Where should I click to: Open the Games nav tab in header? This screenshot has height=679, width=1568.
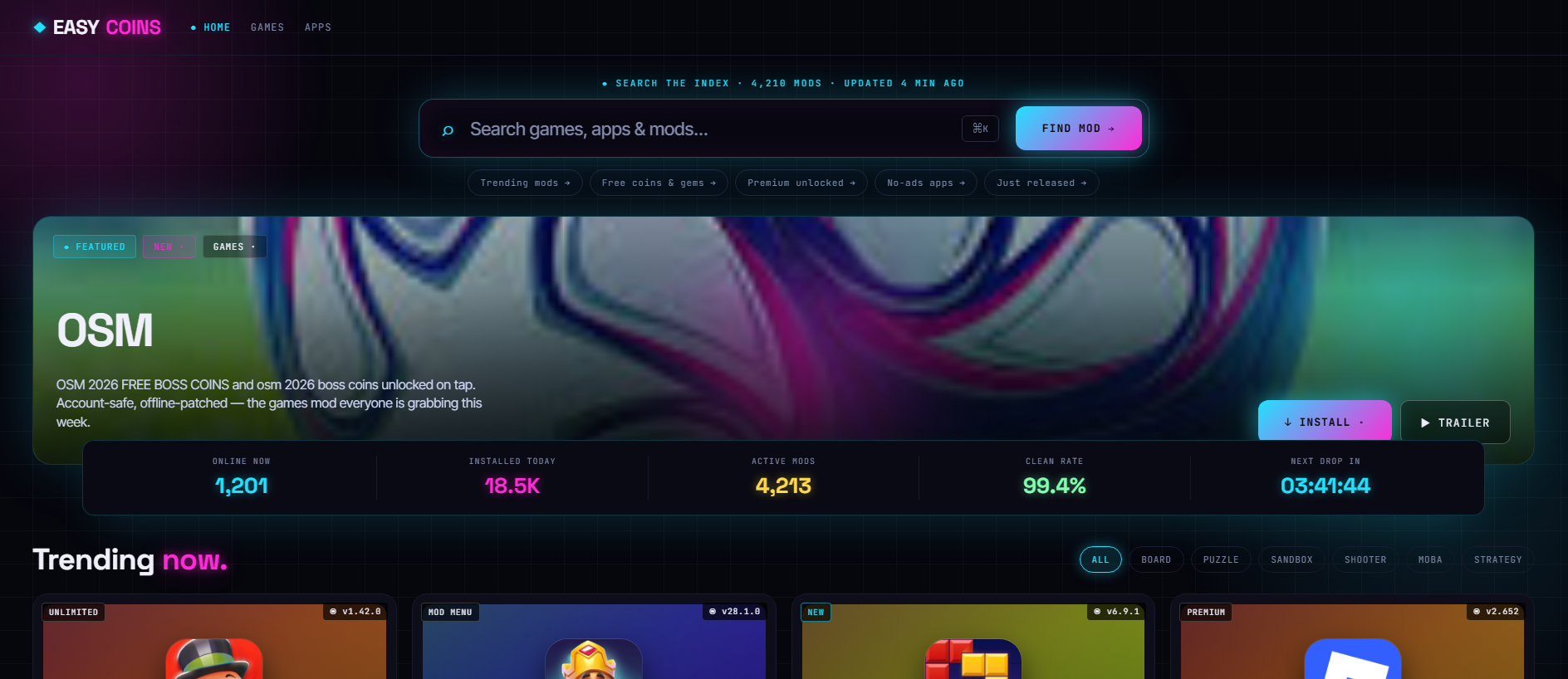click(x=267, y=27)
